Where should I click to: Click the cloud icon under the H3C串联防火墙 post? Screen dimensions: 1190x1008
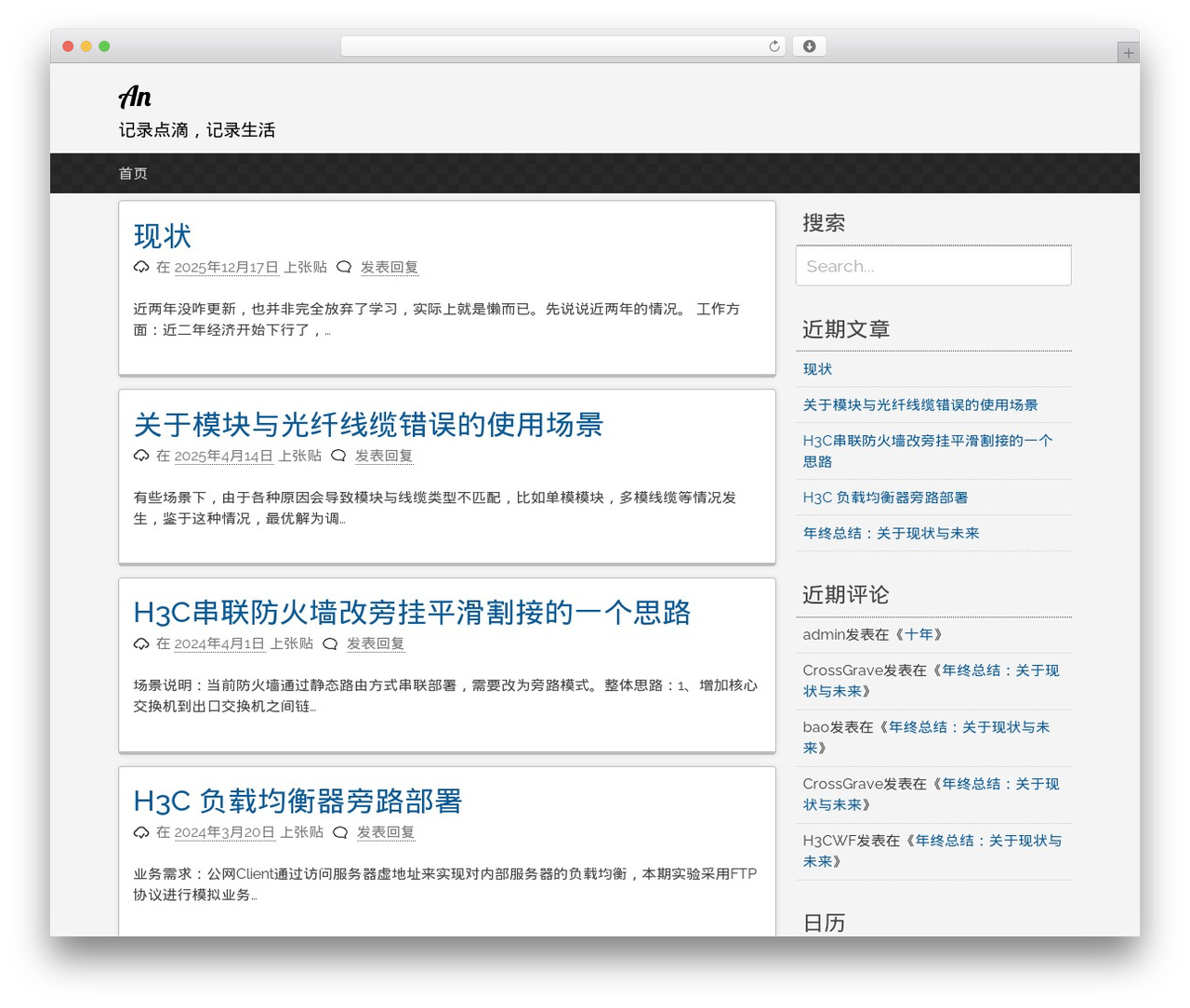141,643
